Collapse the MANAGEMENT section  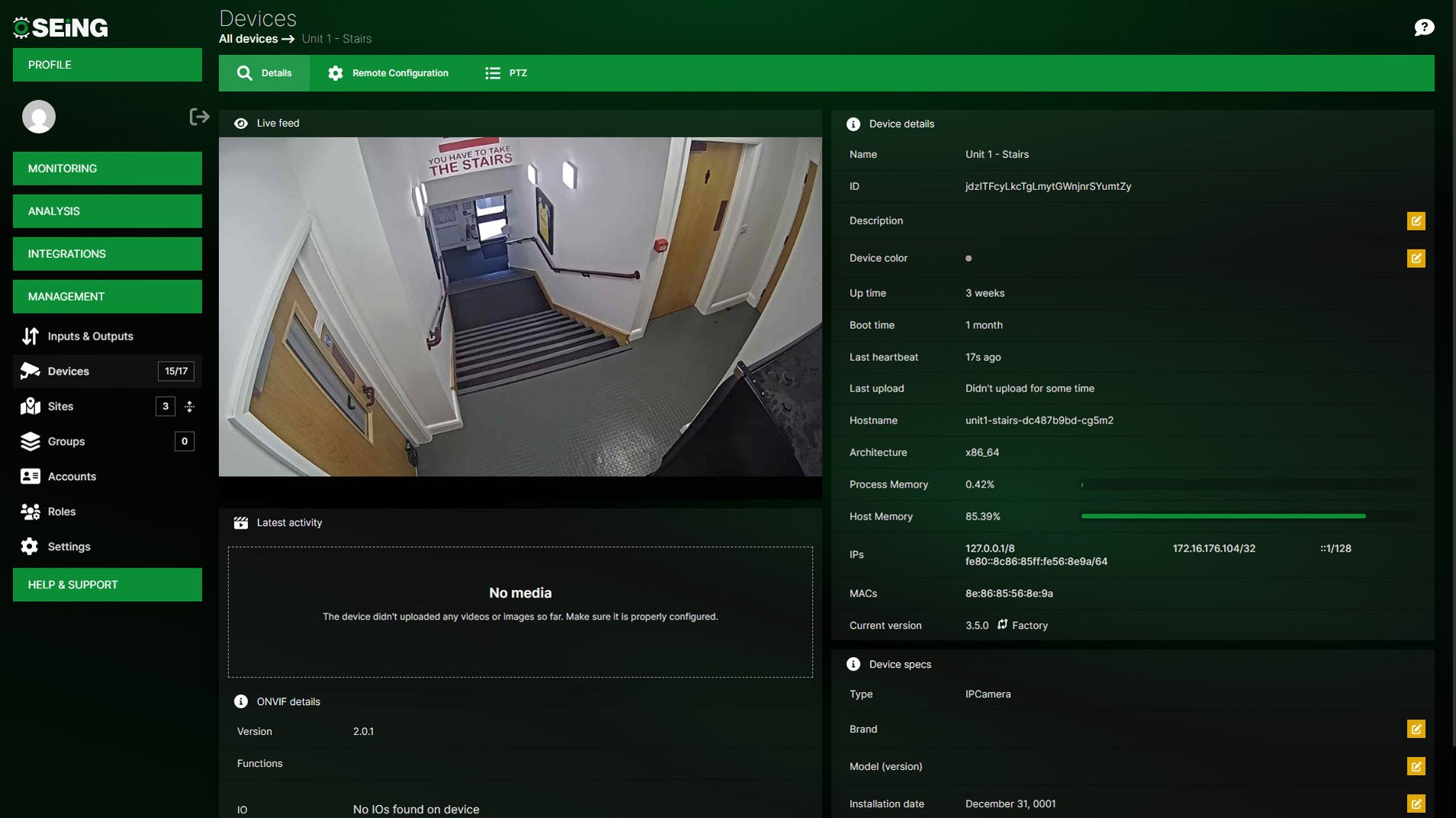[x=108, y=297]
